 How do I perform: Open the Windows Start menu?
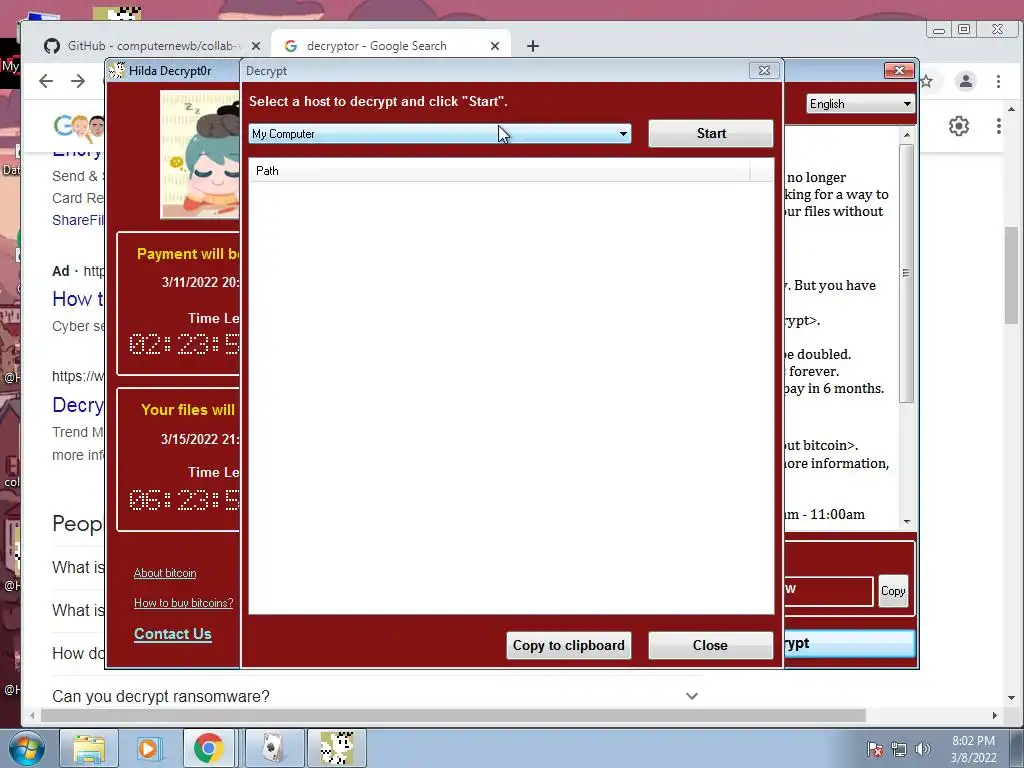tap(26, 748)
